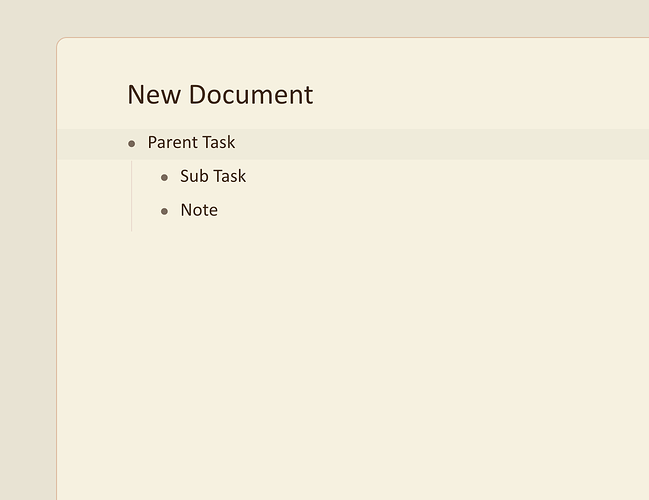
Task: Click beige margin left of the document page
Action: (x=28, y=269)
